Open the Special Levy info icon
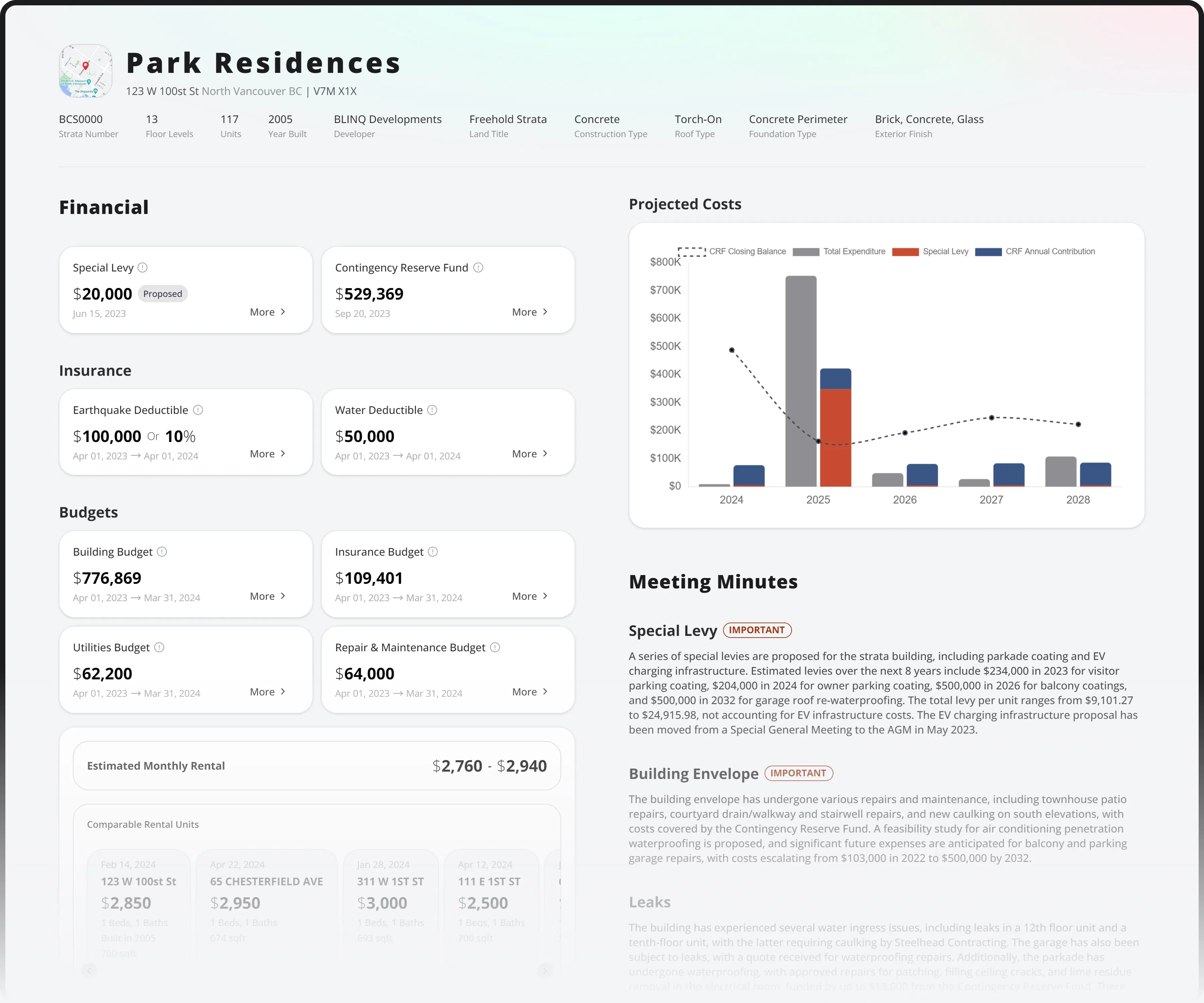The width and height of the screenshot is (1204, 1003). [143, 267]
